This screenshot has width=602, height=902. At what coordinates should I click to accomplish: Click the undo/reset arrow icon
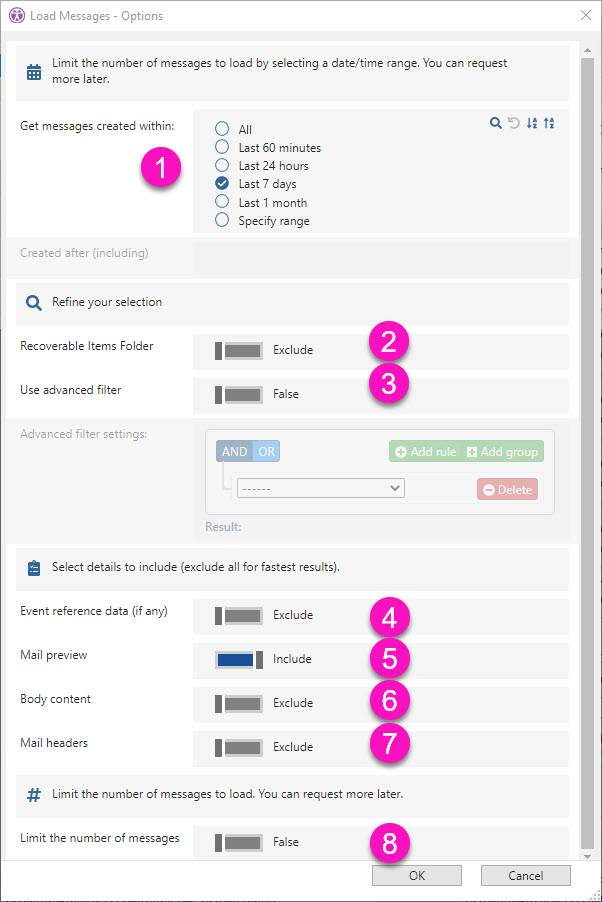(x=513, y=123)
